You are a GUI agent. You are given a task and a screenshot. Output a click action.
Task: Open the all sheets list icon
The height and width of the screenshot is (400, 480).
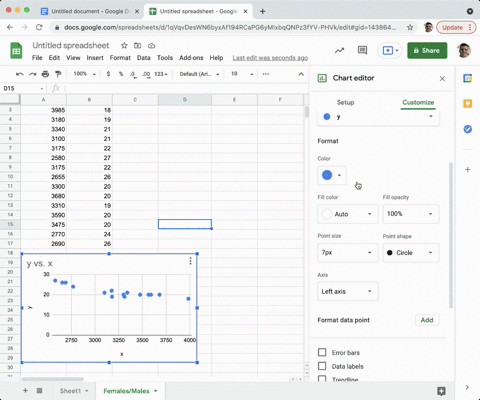[39, 390]
